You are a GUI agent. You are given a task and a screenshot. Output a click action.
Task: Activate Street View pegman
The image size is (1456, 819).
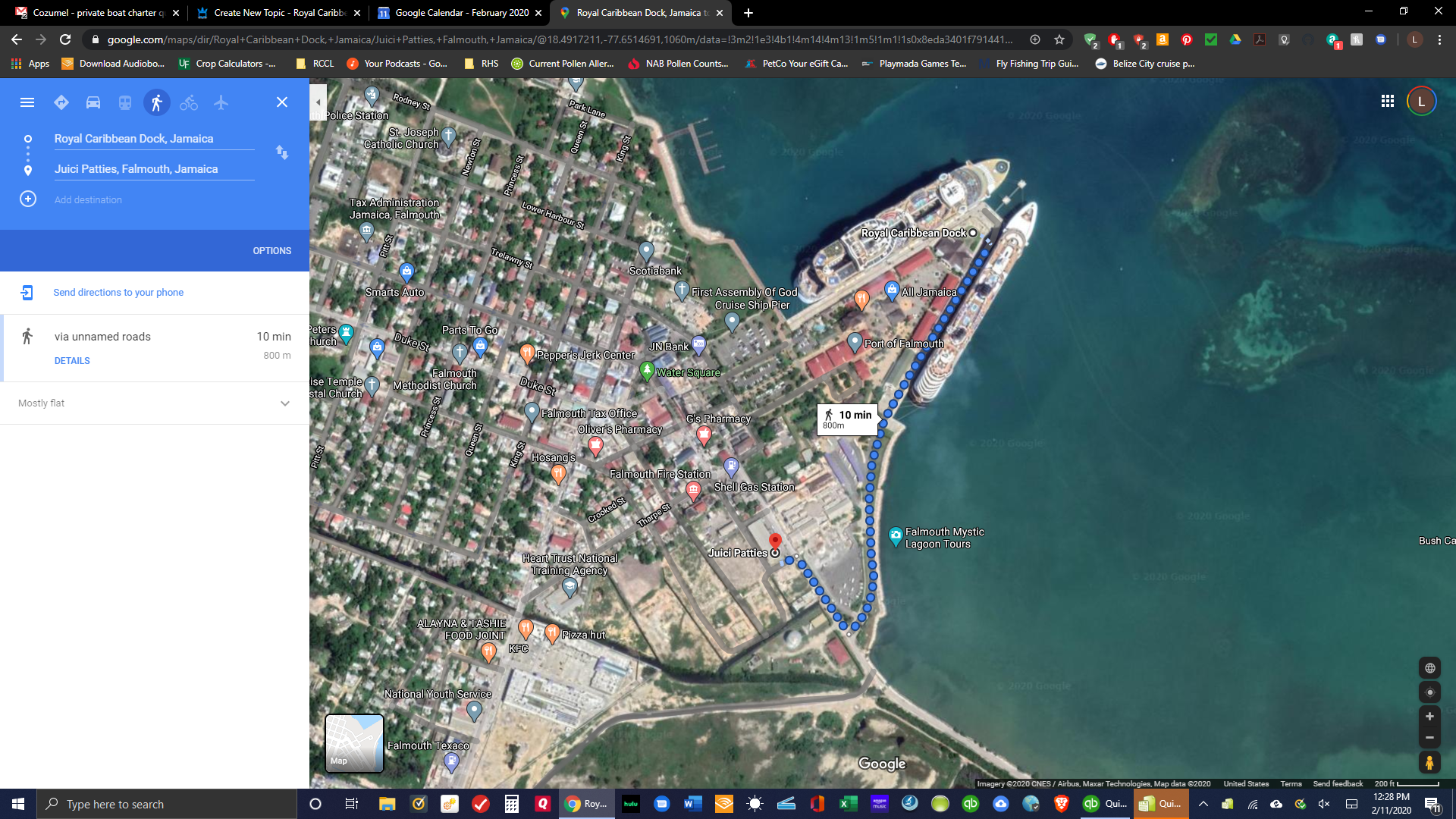coord(1429,763)
